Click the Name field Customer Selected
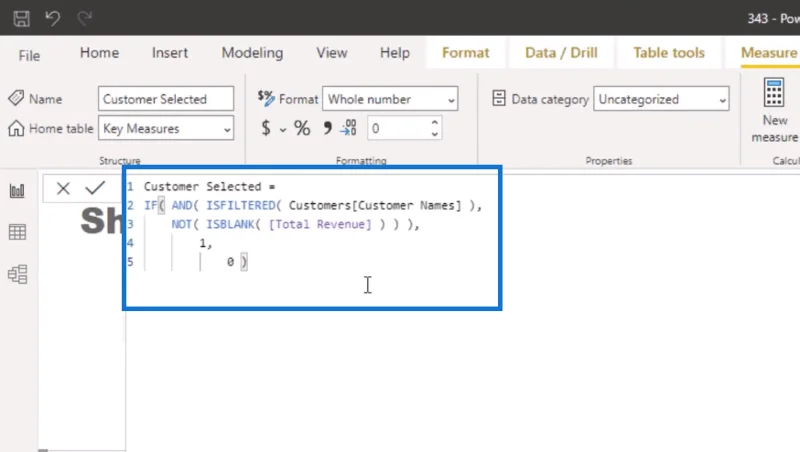Screen dimensions: 800x452 click(x=166, y=99)
